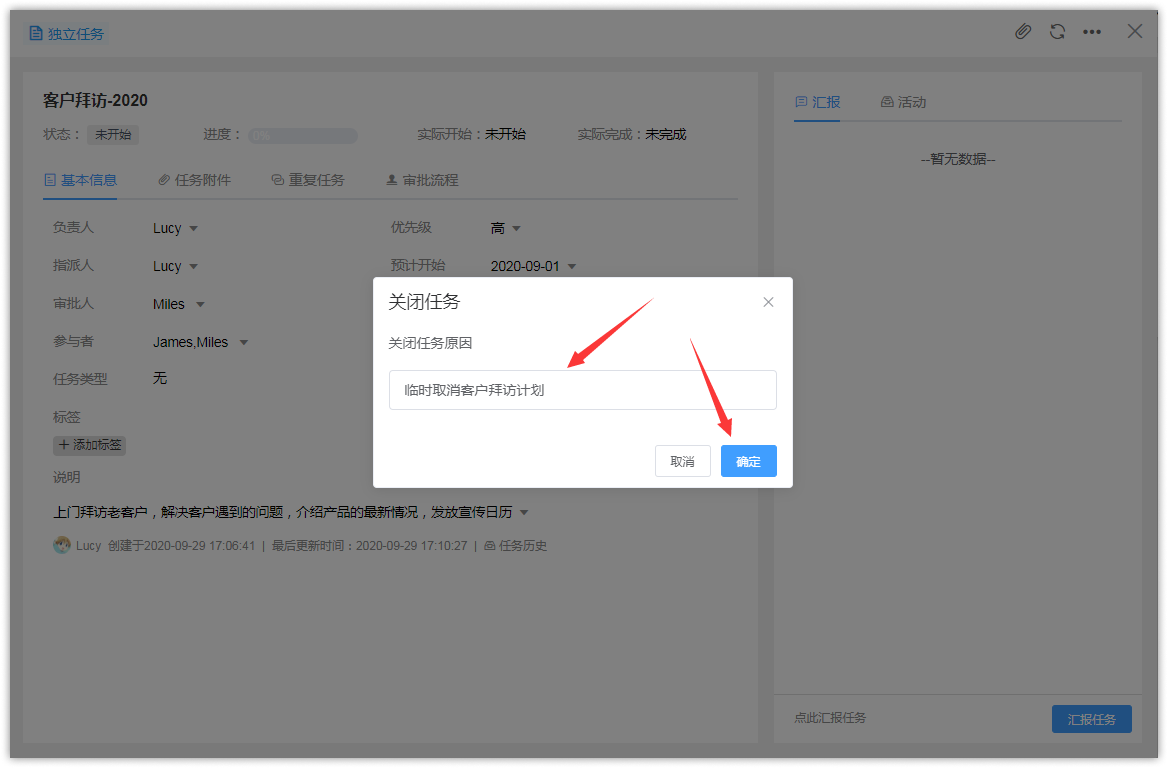Click the 关闭任务原因 reason input field

[582, 390]
